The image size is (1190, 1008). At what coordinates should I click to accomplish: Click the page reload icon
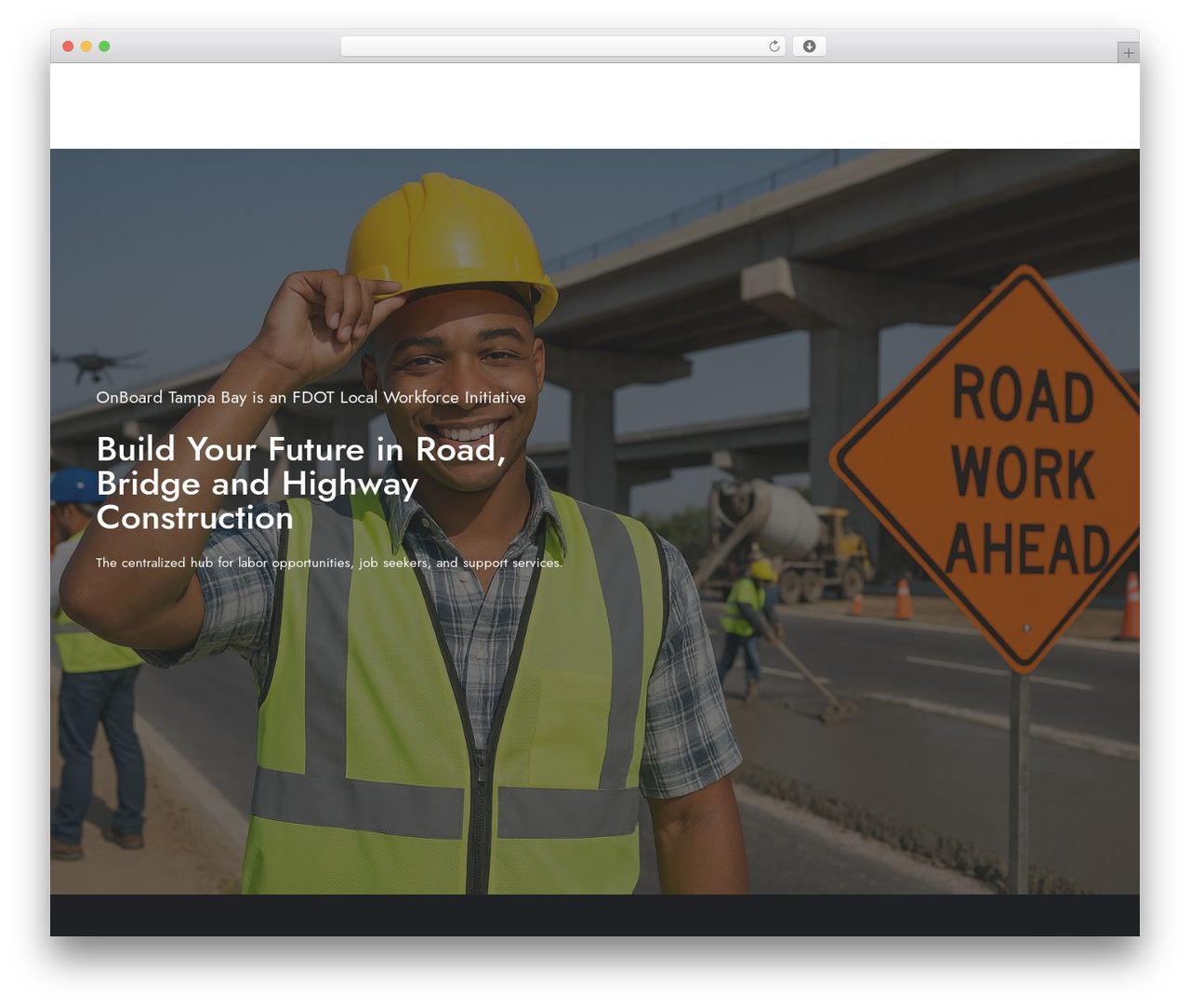coord(773,46)
